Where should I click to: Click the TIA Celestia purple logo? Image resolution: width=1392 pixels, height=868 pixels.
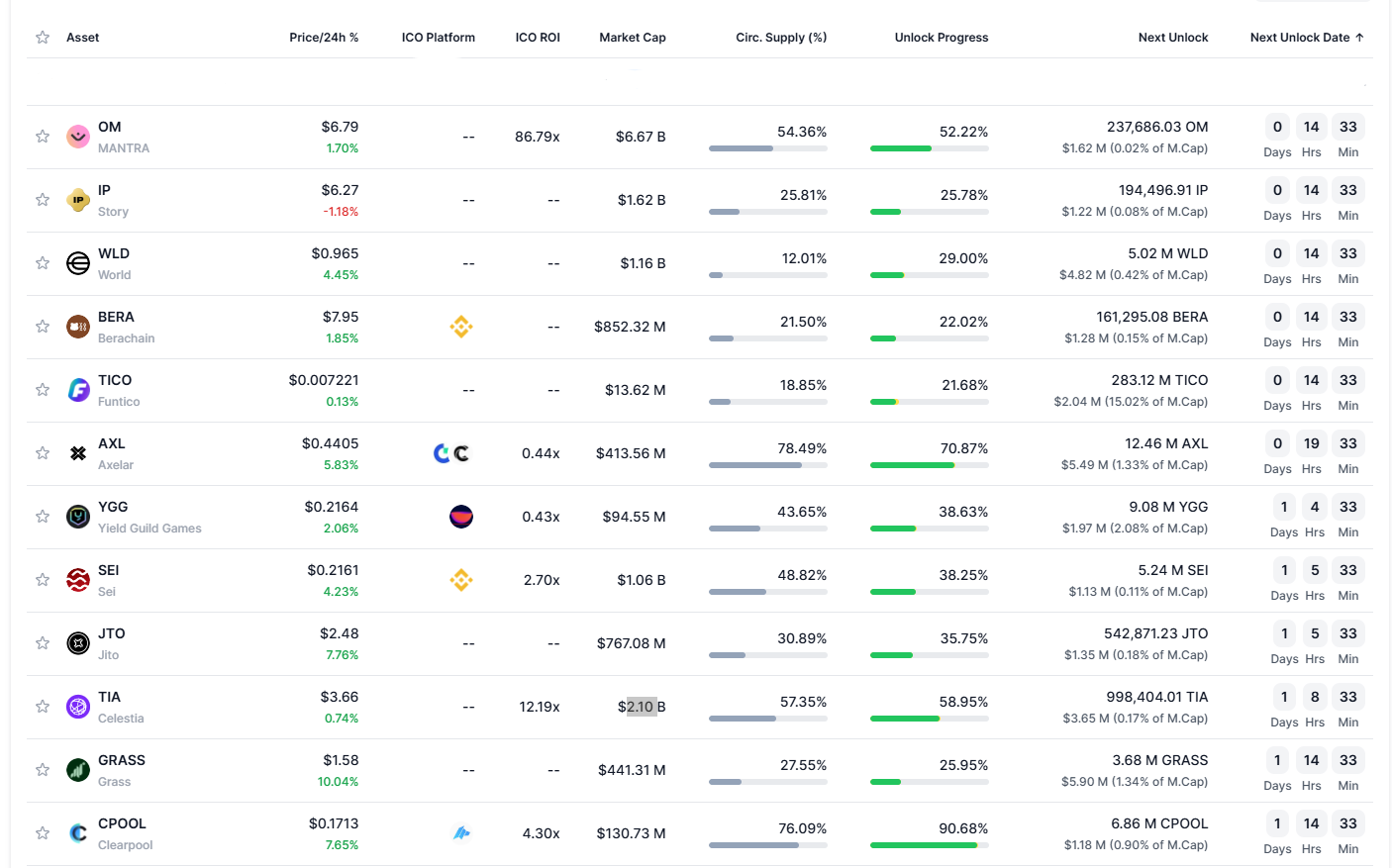tap(78, 707)
